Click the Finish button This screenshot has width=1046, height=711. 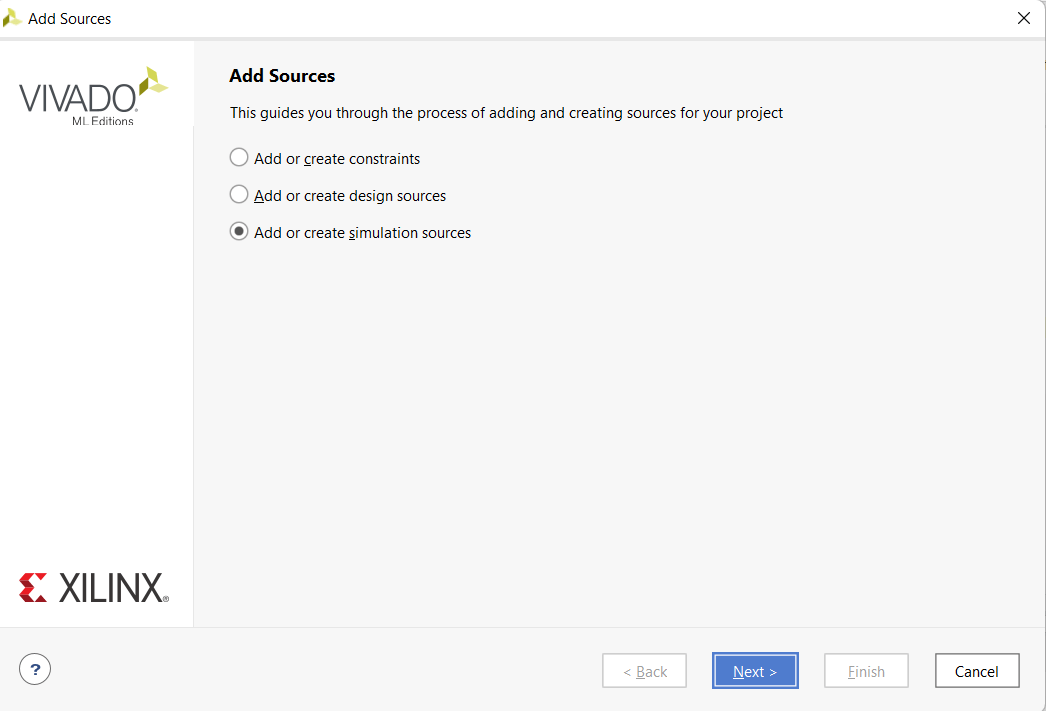[x=866, y=671]
